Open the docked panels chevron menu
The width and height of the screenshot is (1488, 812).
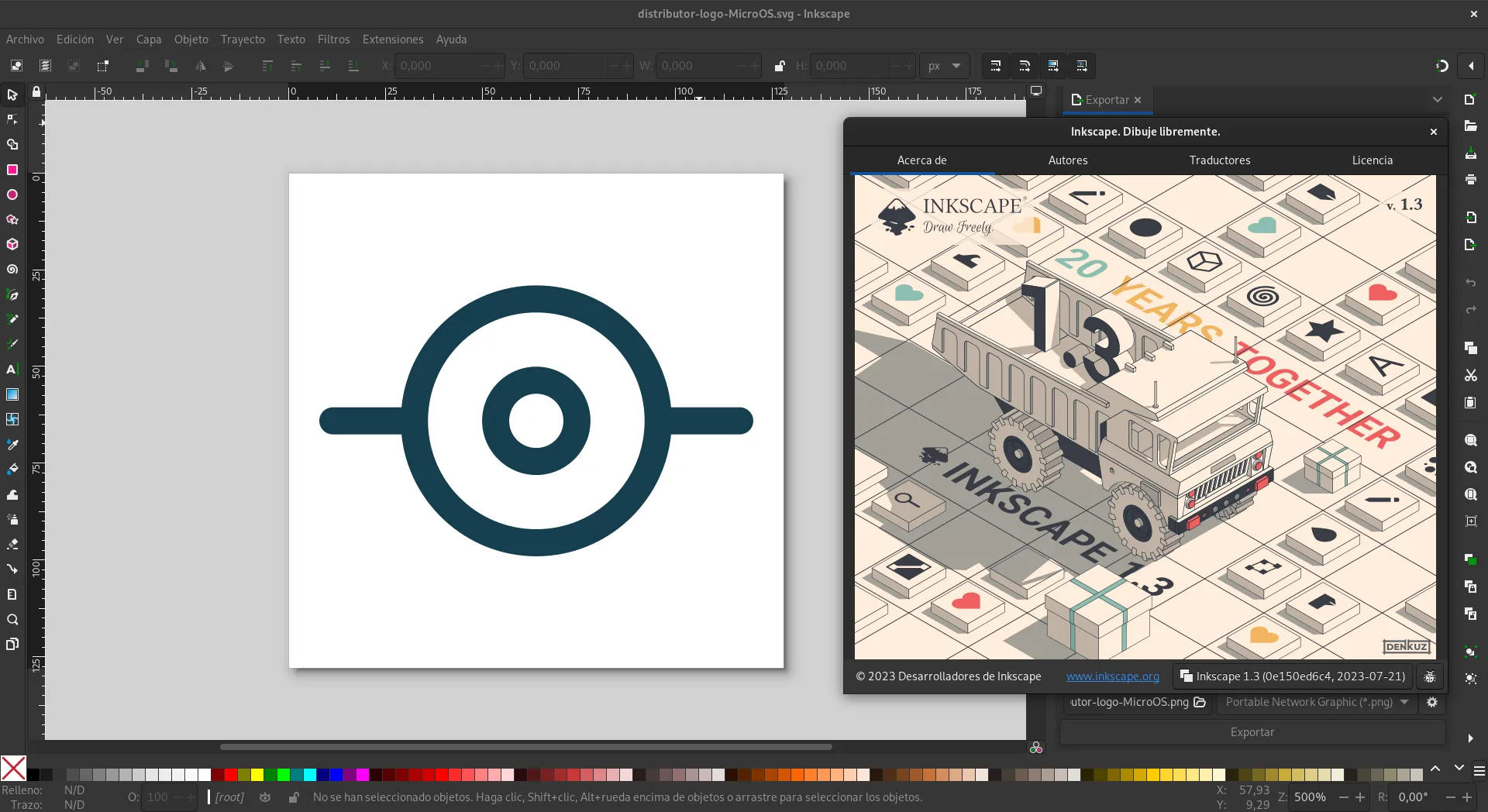(x=1438, y=99)
